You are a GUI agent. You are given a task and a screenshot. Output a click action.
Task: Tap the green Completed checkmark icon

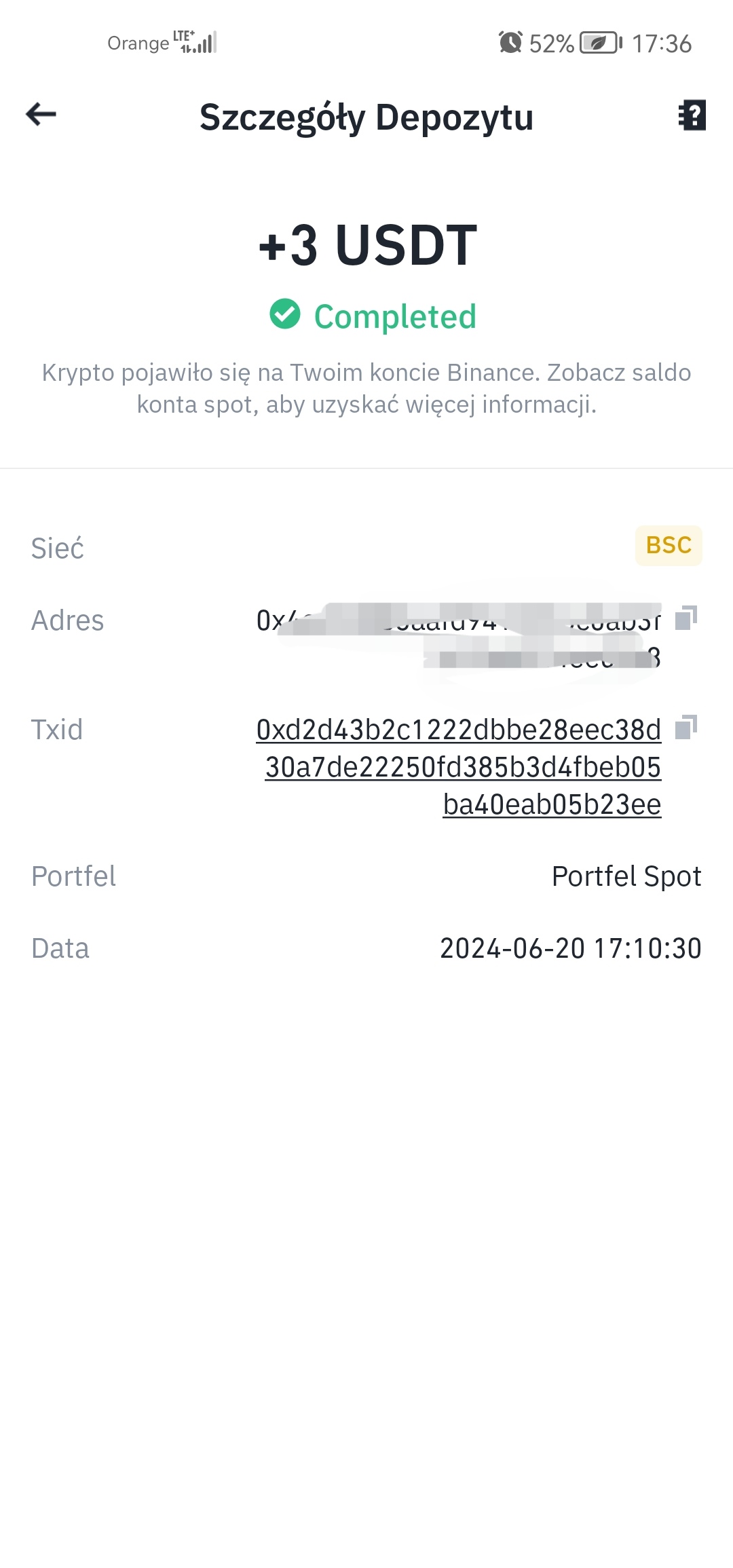[285, 314]
